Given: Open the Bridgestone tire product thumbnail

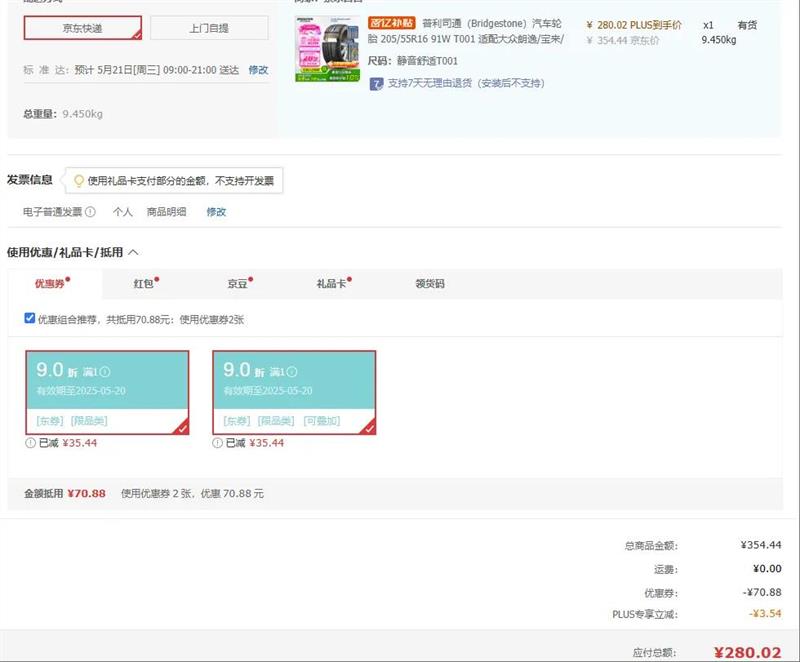Looking at the screenshot, I should tap(327, 50).
